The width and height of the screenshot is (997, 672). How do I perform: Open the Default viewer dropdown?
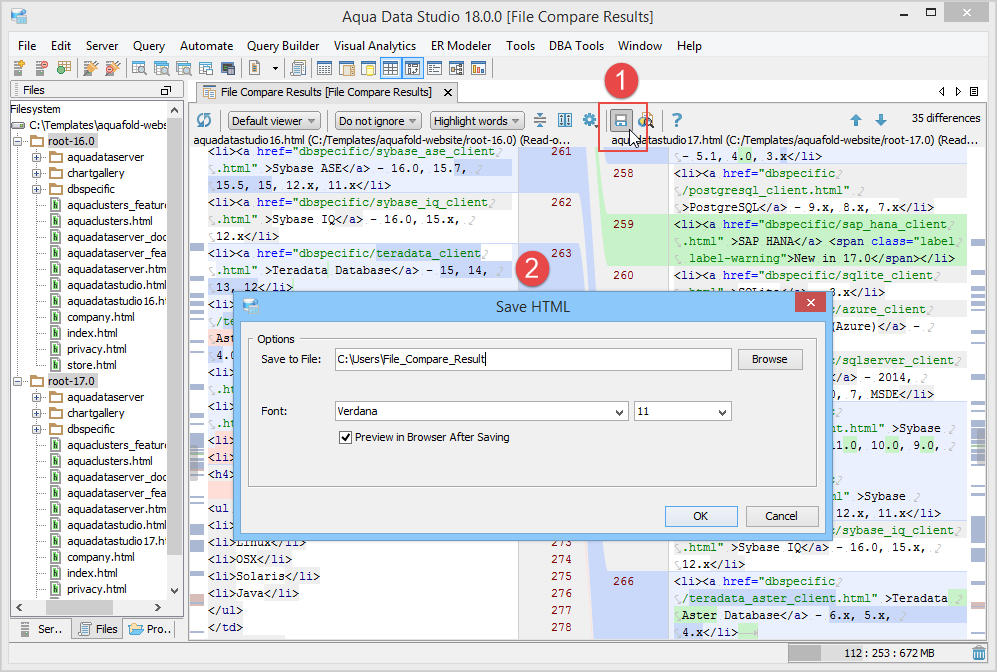tap(274, 121)
